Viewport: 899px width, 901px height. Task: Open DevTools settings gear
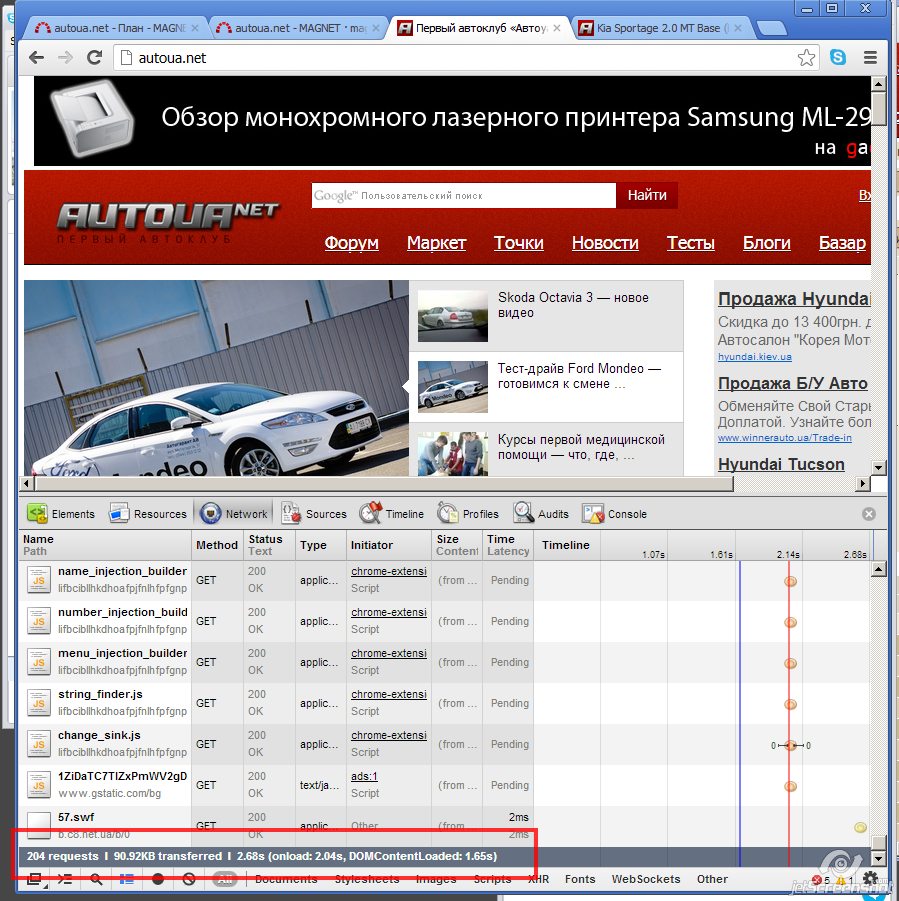pos(870,879)
